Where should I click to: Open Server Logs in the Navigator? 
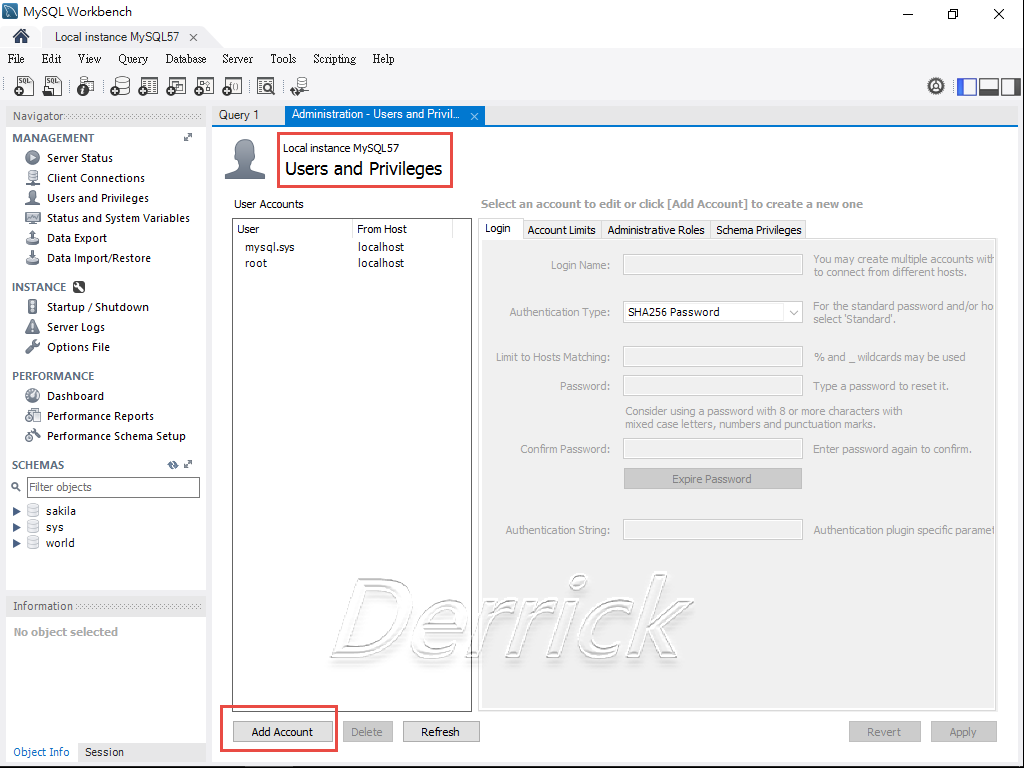click(x=75, y=327)
